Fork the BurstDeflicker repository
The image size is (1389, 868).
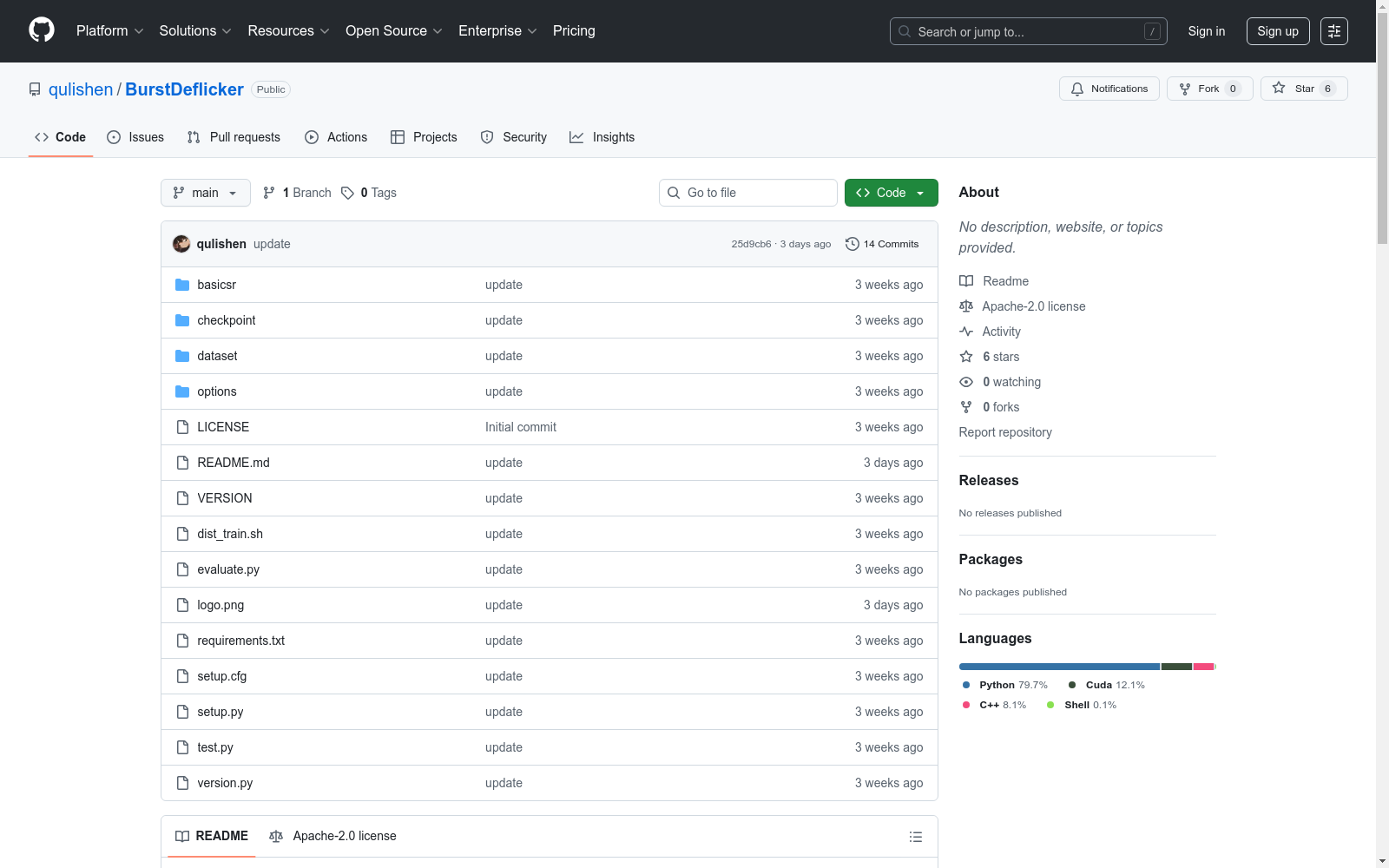coord(1210,89)
